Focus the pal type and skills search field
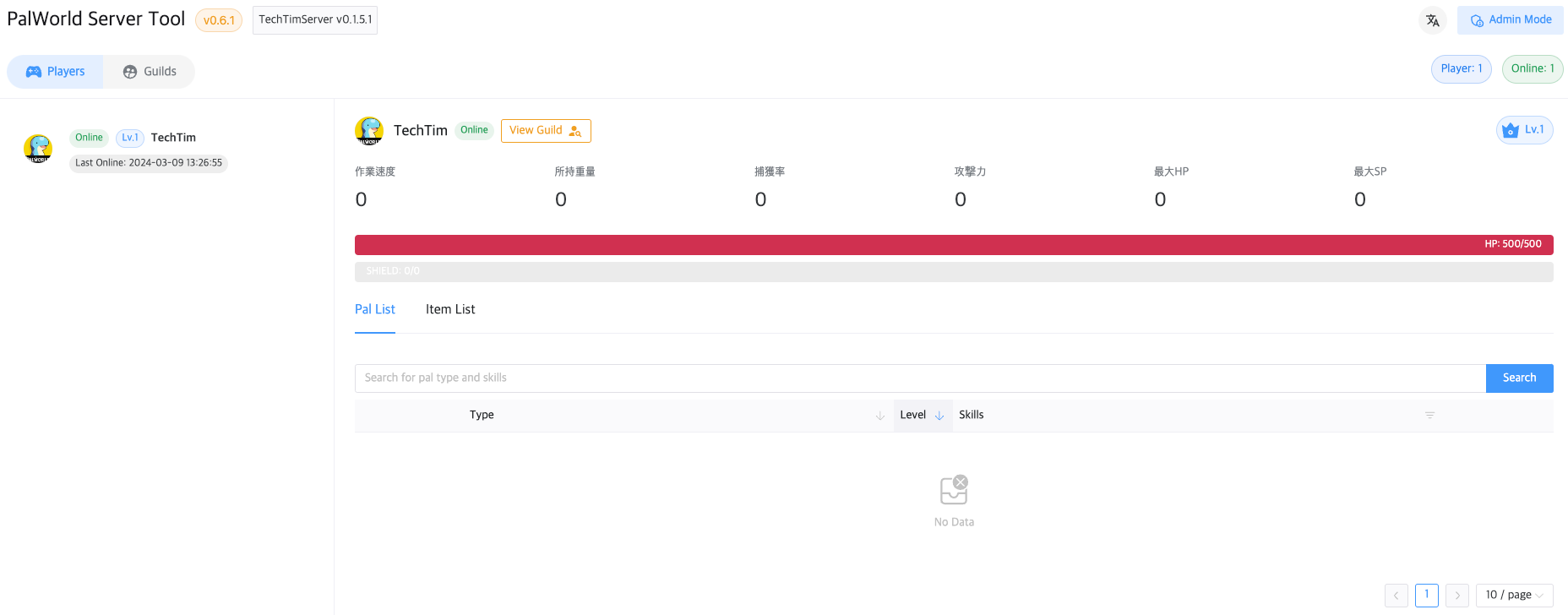 [920, 378]
